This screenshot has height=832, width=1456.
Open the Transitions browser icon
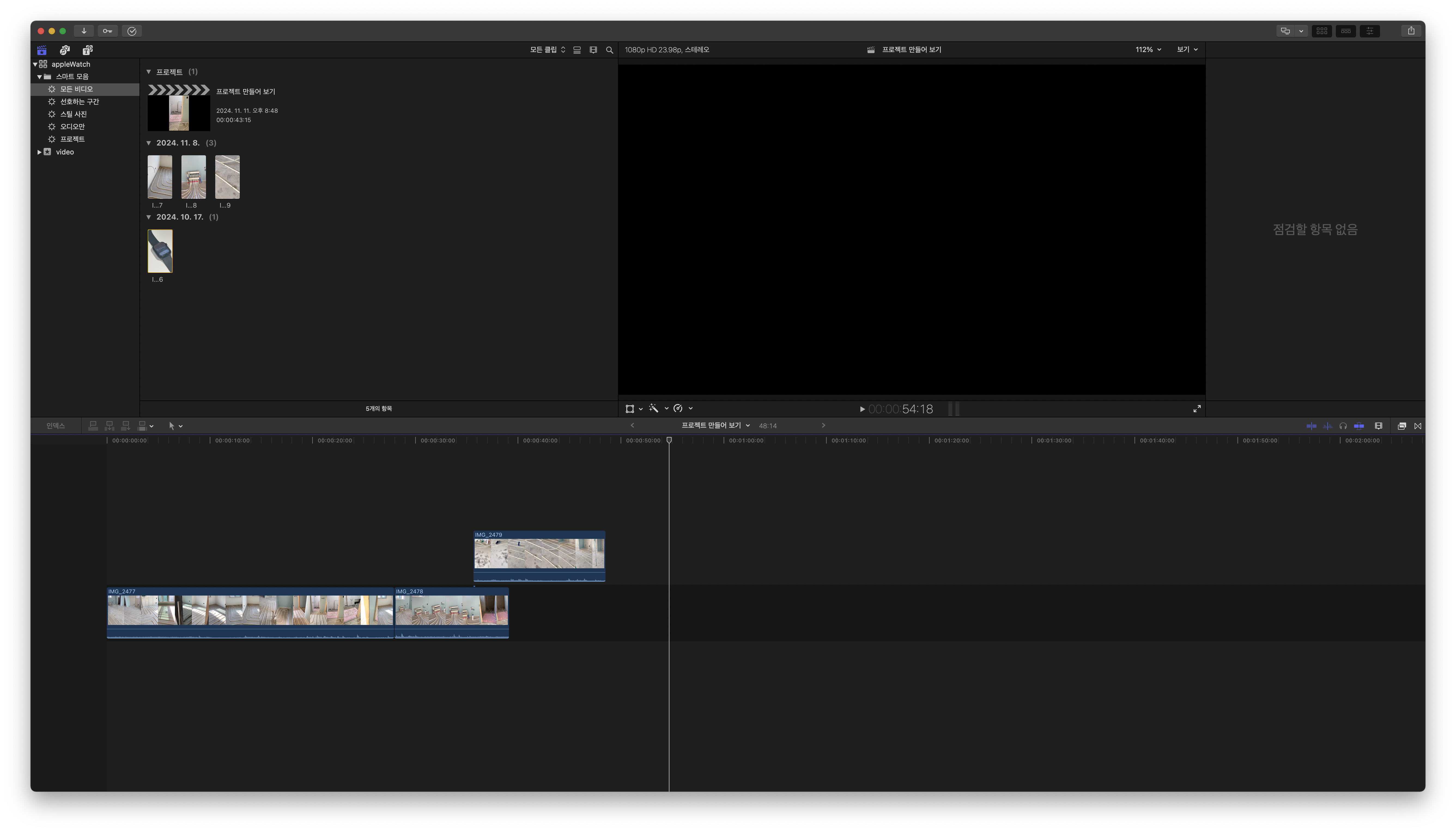[x=1418, y=426]
